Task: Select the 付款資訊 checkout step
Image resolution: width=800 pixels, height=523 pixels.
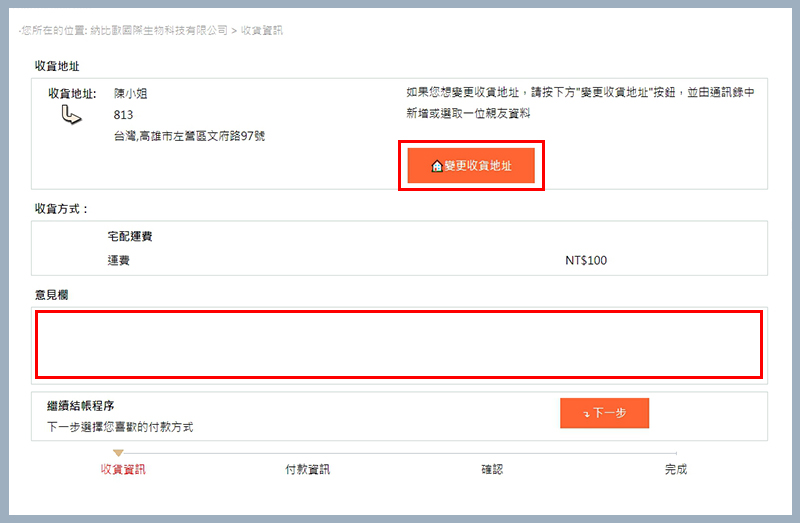Action: pyautogui.click(x=307, y=469)
